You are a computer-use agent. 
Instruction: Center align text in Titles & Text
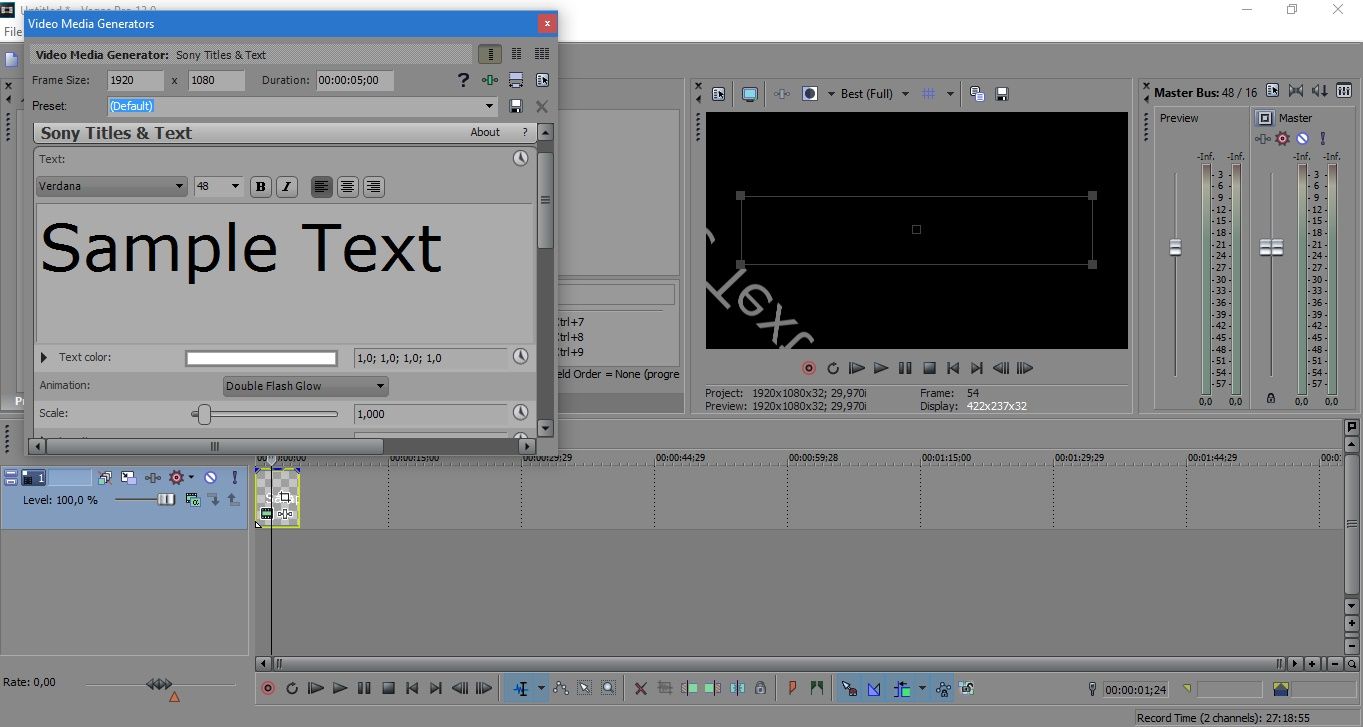click(x=348, y=186)
